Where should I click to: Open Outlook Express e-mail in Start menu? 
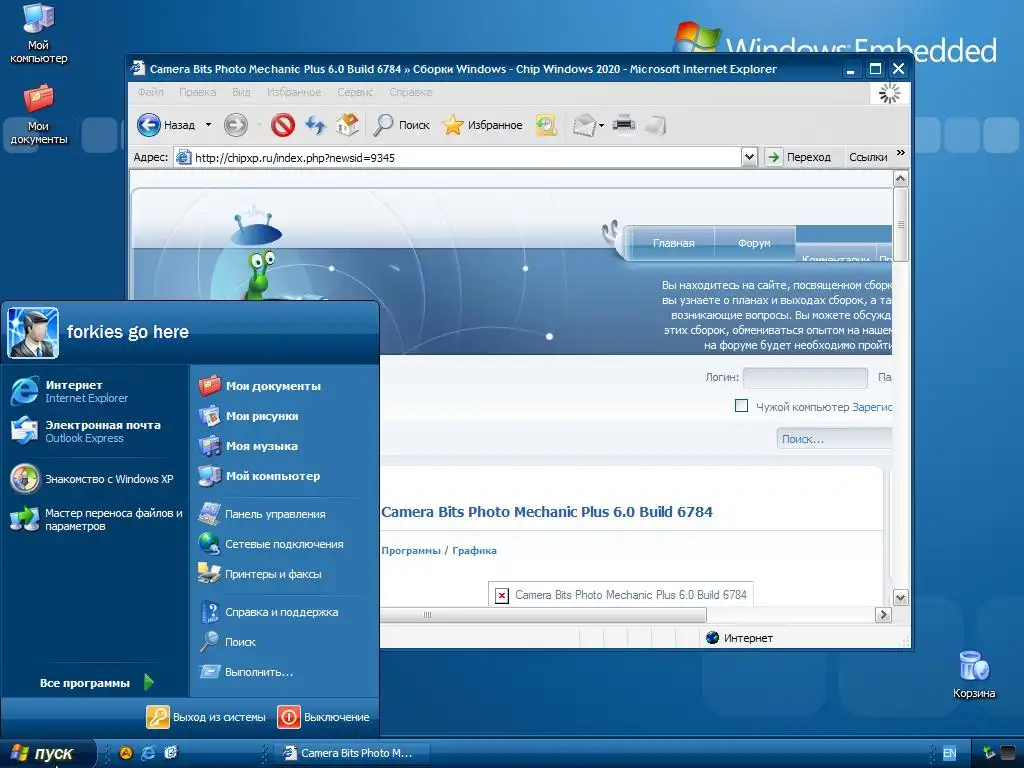tap(86, 431)
